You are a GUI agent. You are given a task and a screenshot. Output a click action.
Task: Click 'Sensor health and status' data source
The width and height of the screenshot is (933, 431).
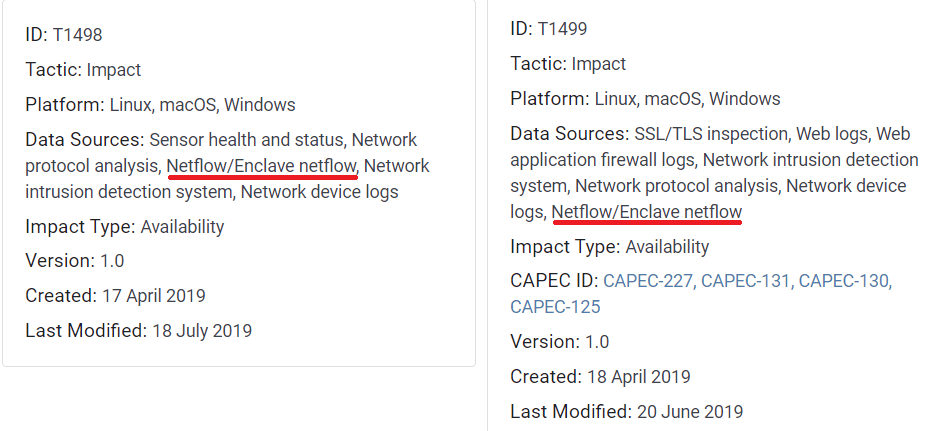coord(245,139)
